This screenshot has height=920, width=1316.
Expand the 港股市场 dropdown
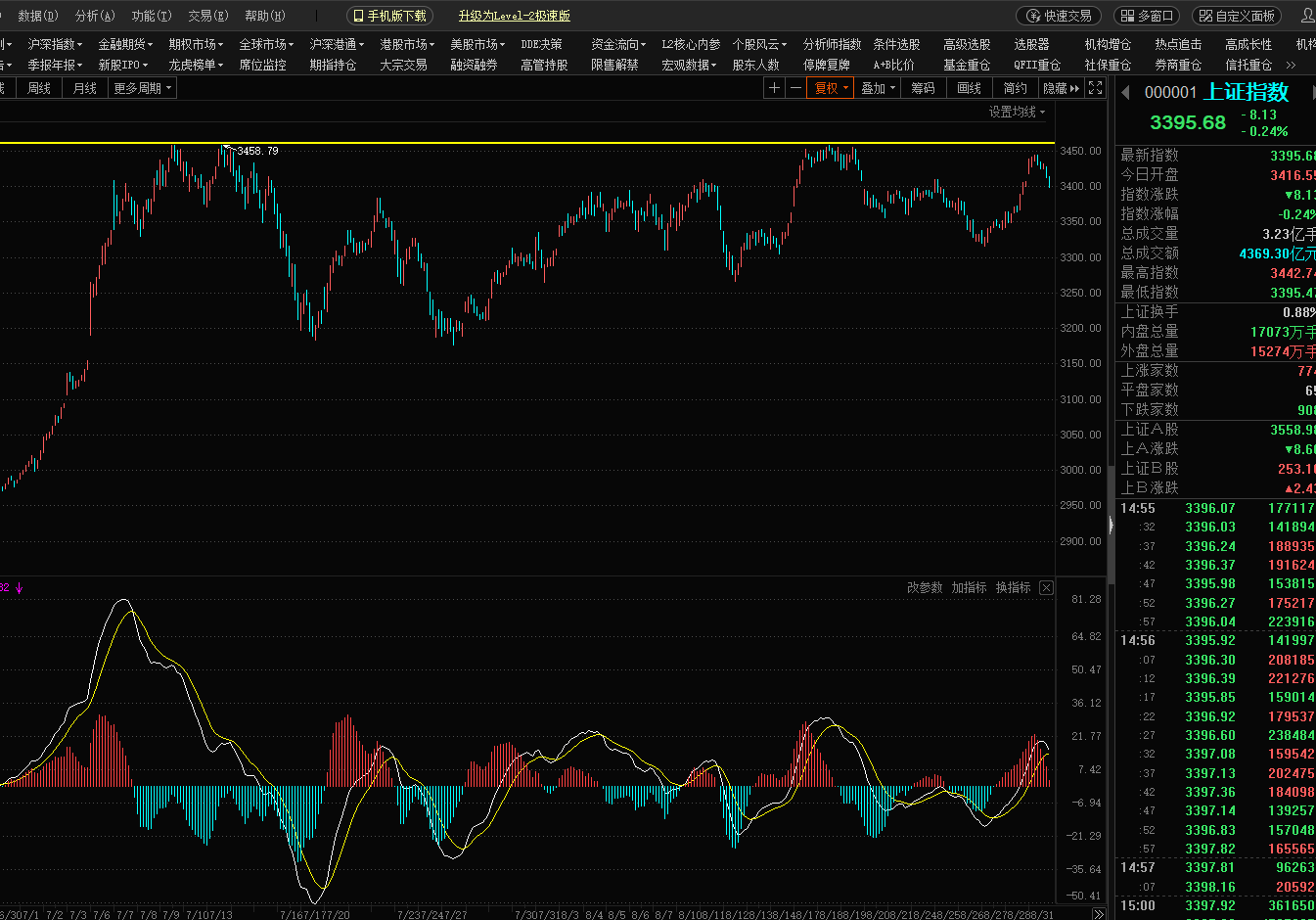tap(407, 44)
